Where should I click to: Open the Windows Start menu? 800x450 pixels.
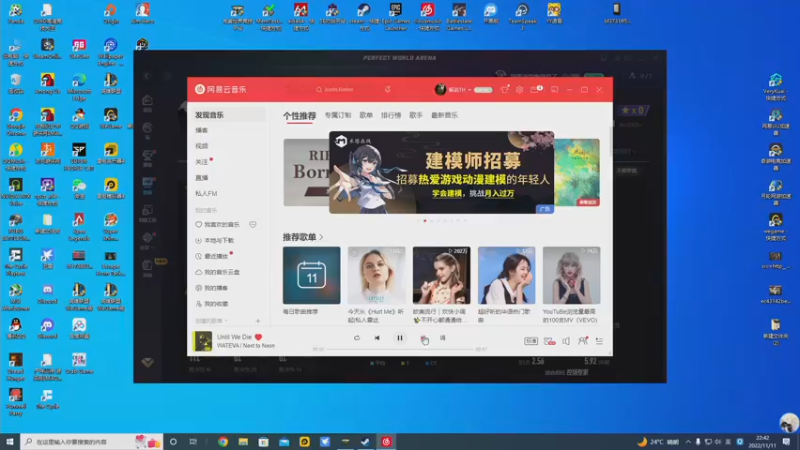(10, 441)
